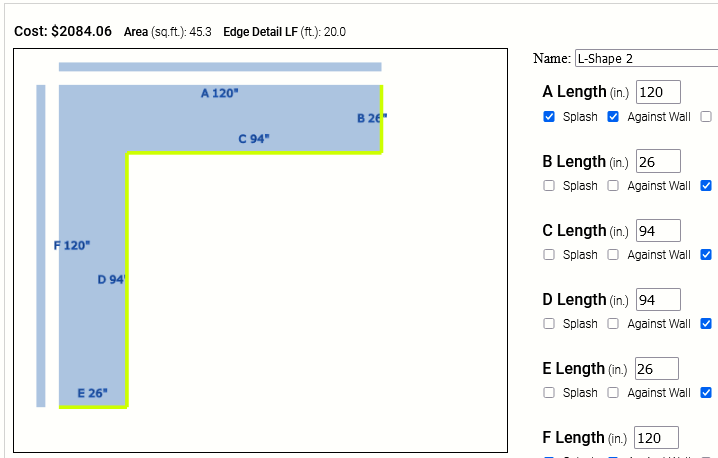The image size is (718, 458).
Task: Click the top horizontal splash bar in diagram
Action: (220, 67)
